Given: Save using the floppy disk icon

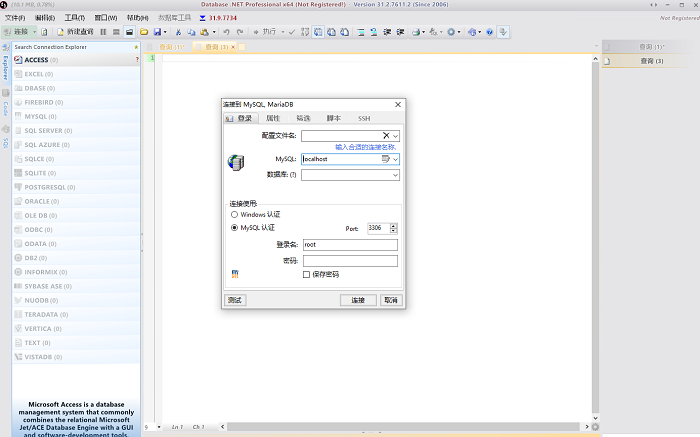Looking at the screenshot, I should click(157, 32).
